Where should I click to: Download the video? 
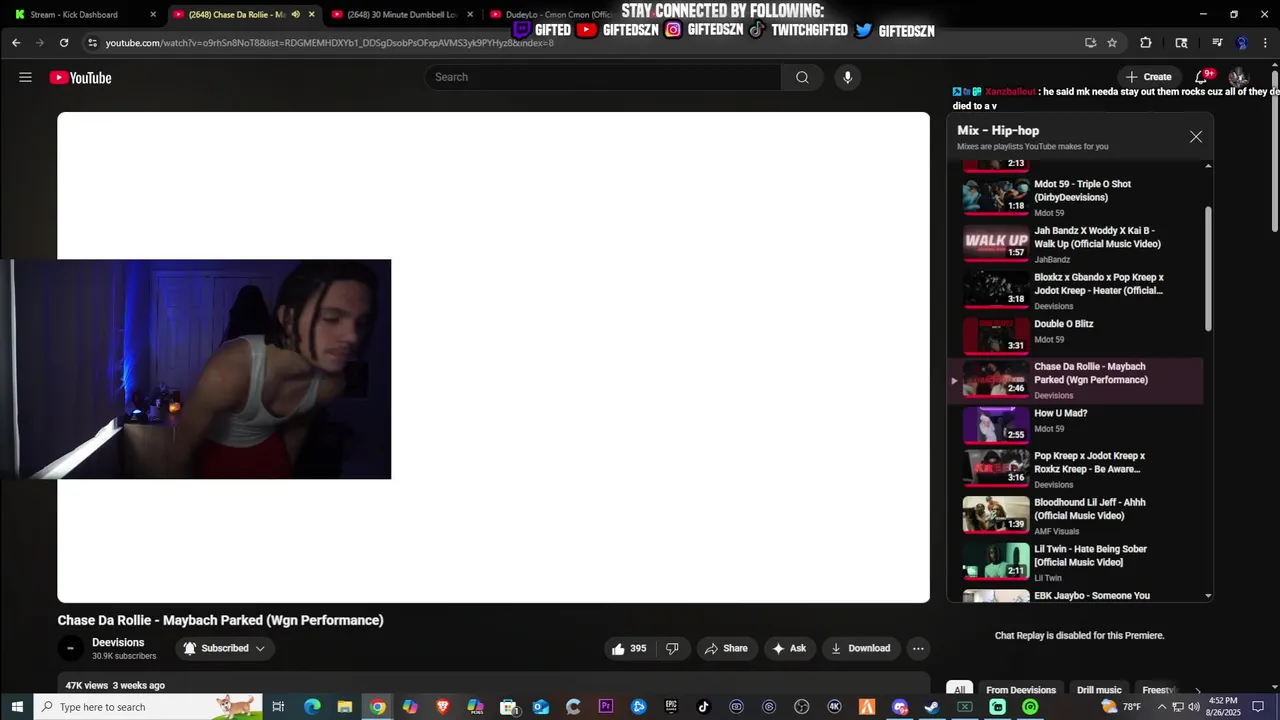[861, 648]
